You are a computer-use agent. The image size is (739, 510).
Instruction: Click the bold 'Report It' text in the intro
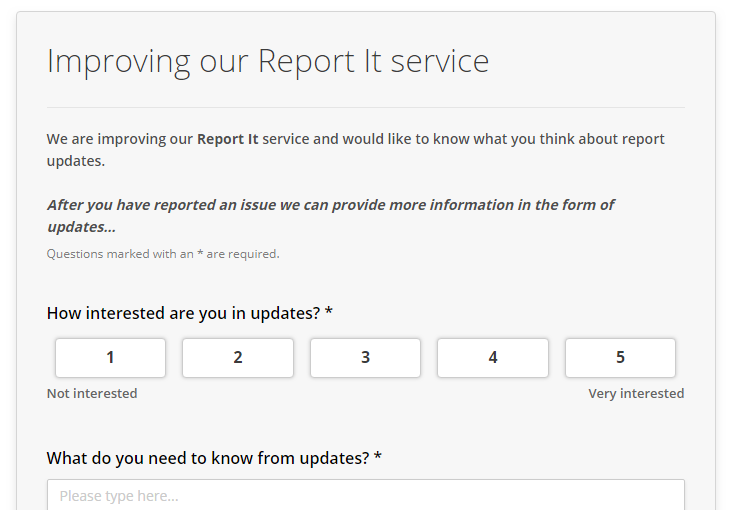228,139
